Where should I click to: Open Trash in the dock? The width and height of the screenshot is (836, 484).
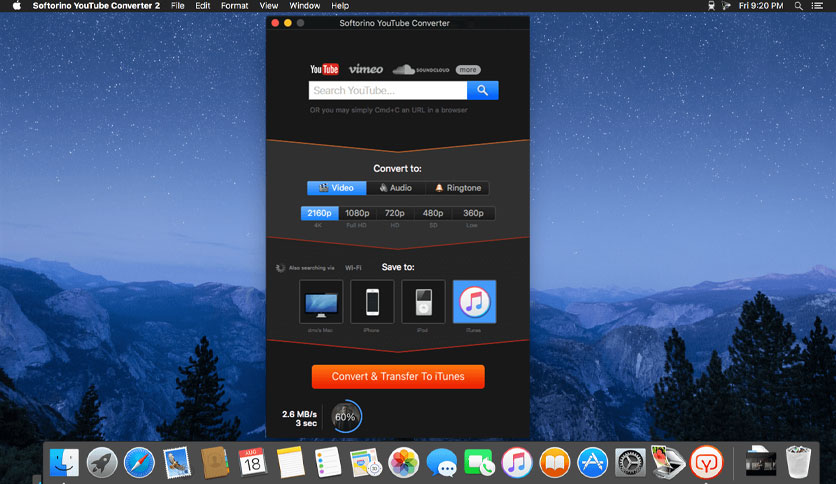click(798, 462)
